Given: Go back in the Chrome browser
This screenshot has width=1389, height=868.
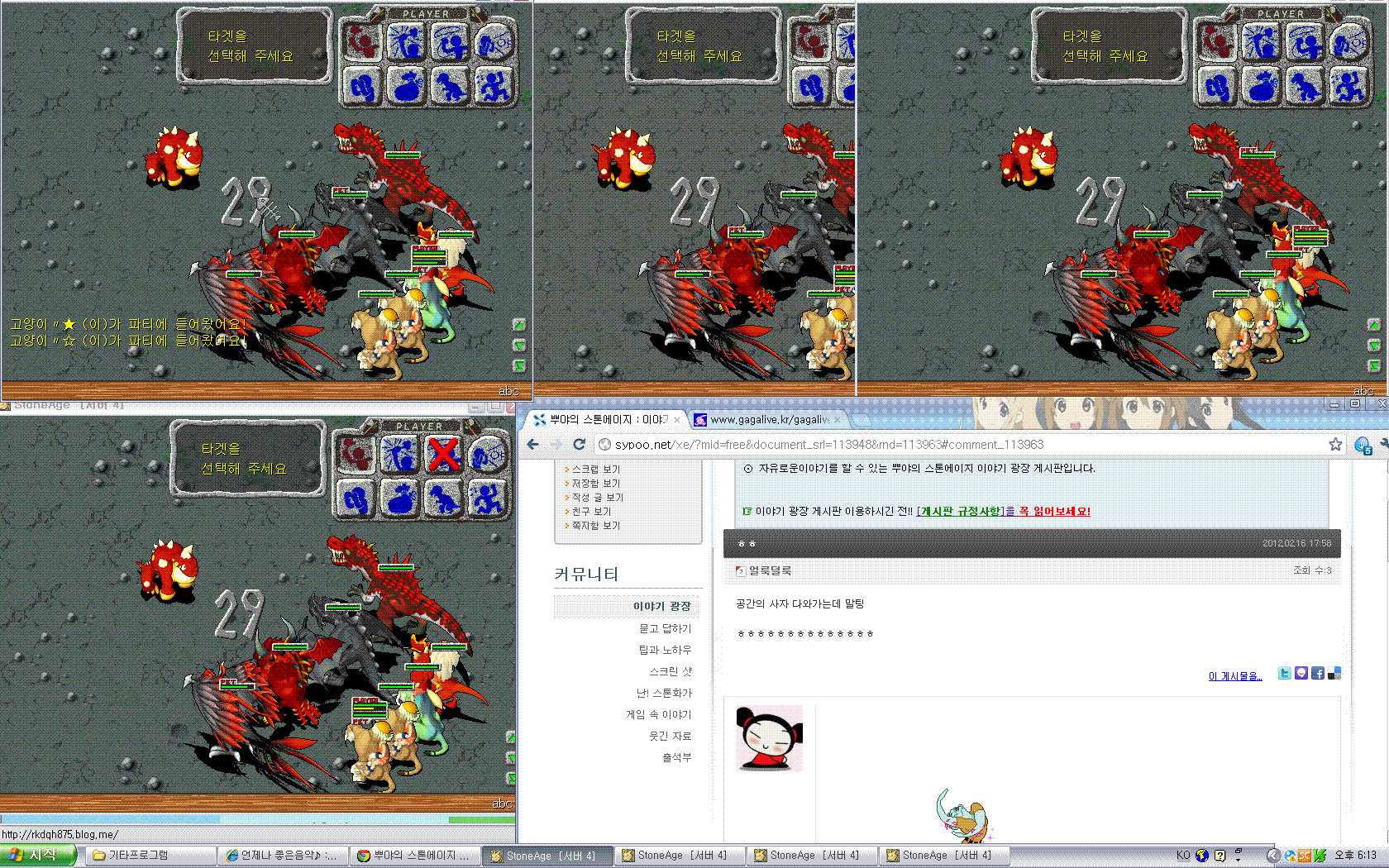Looking at the screenshot, I should click(x=533, y=445).
